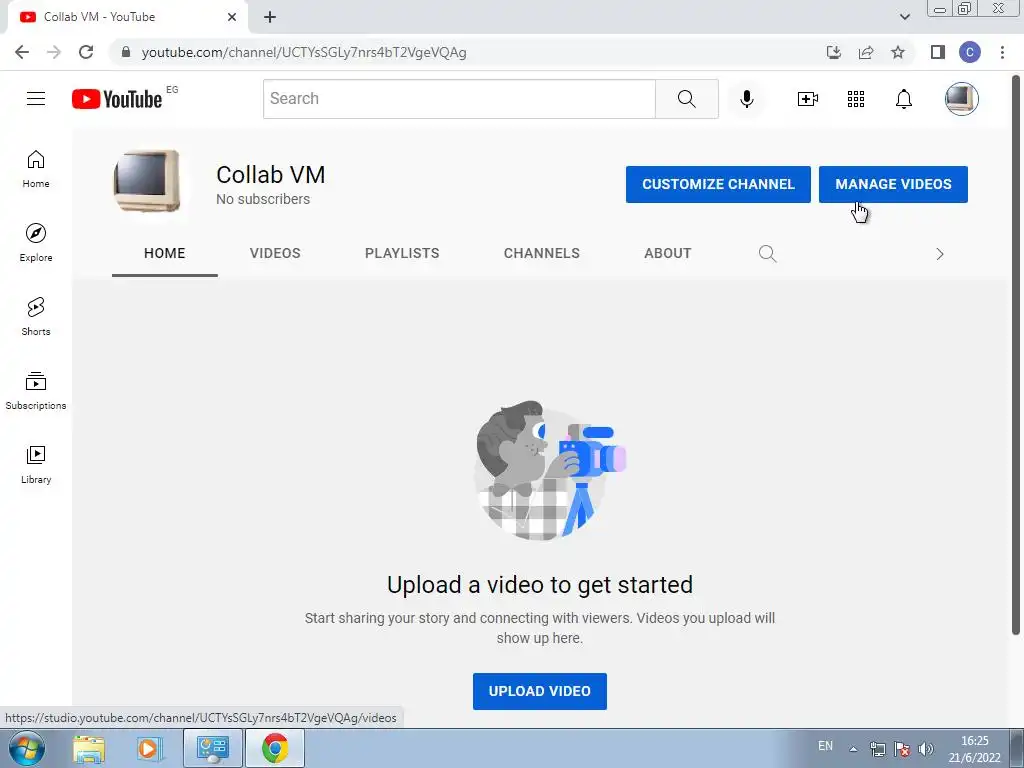Viewport: 1024px width, 768px height.
Task: Switch to the ABOUT tab
Action: click(667, 253)
